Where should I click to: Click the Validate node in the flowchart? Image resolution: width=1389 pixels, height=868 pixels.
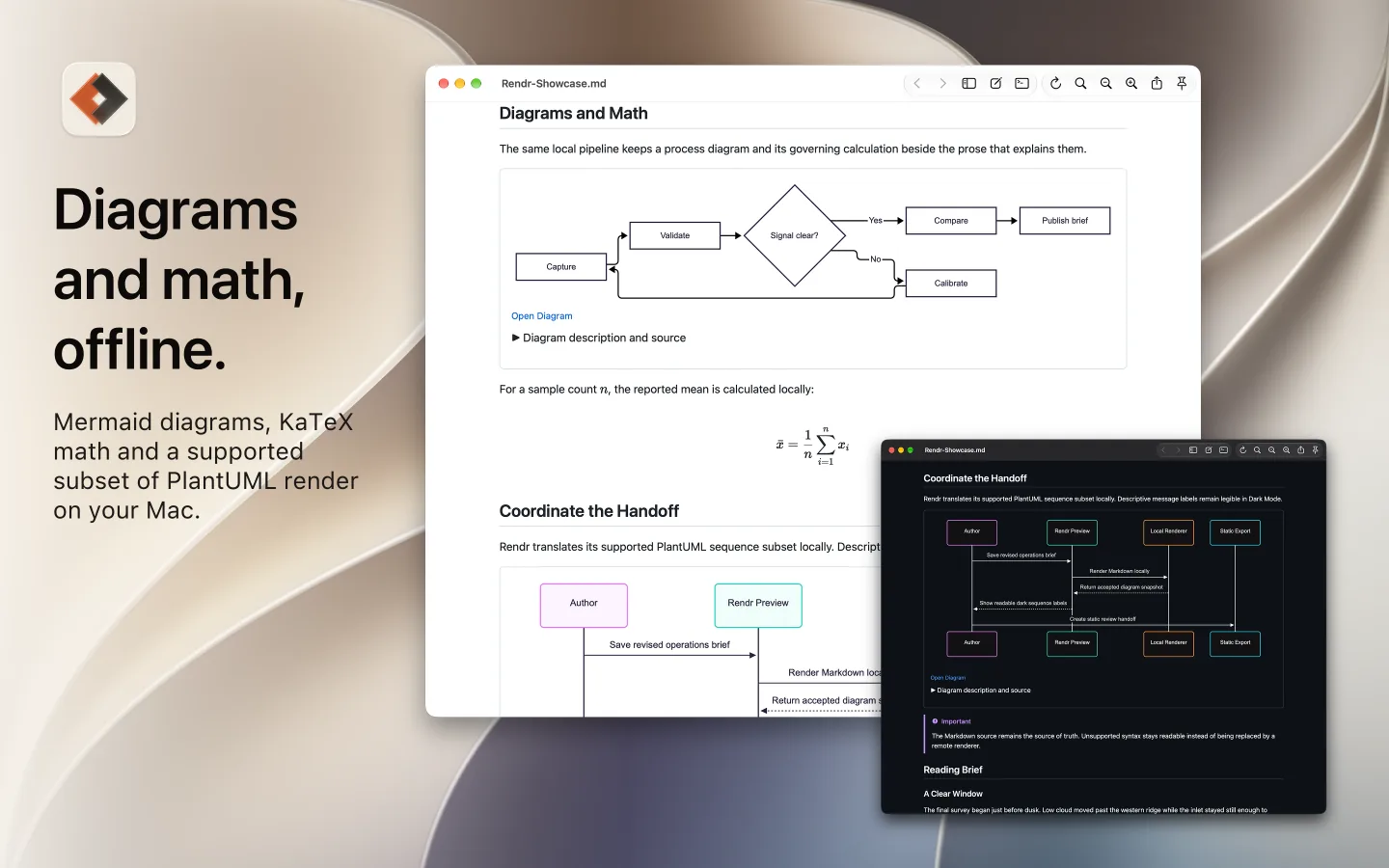click(675, 235)
